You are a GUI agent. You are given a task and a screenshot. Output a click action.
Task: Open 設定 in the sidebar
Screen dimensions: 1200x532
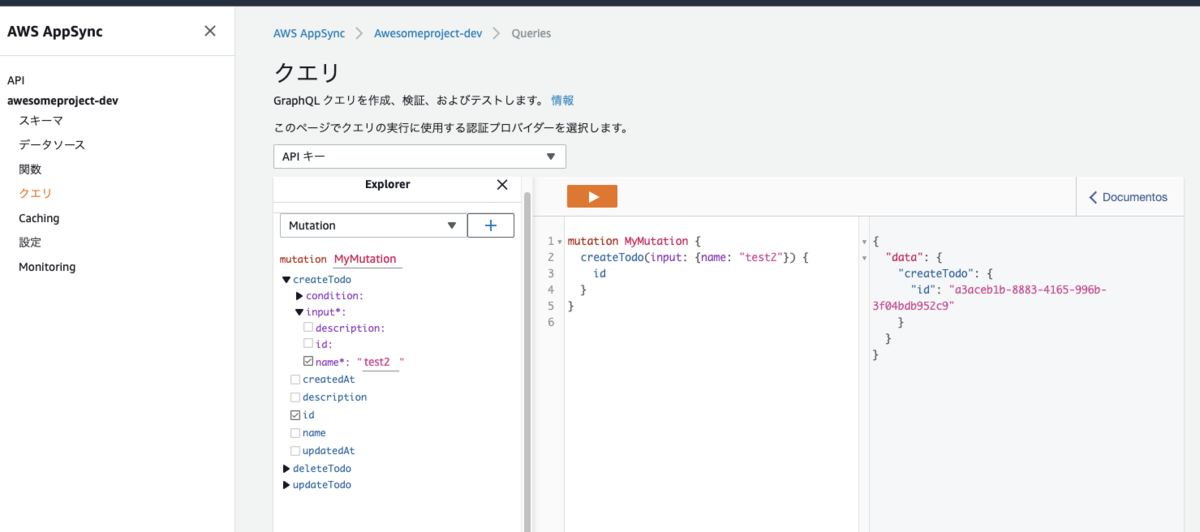[x=30, y=242]
